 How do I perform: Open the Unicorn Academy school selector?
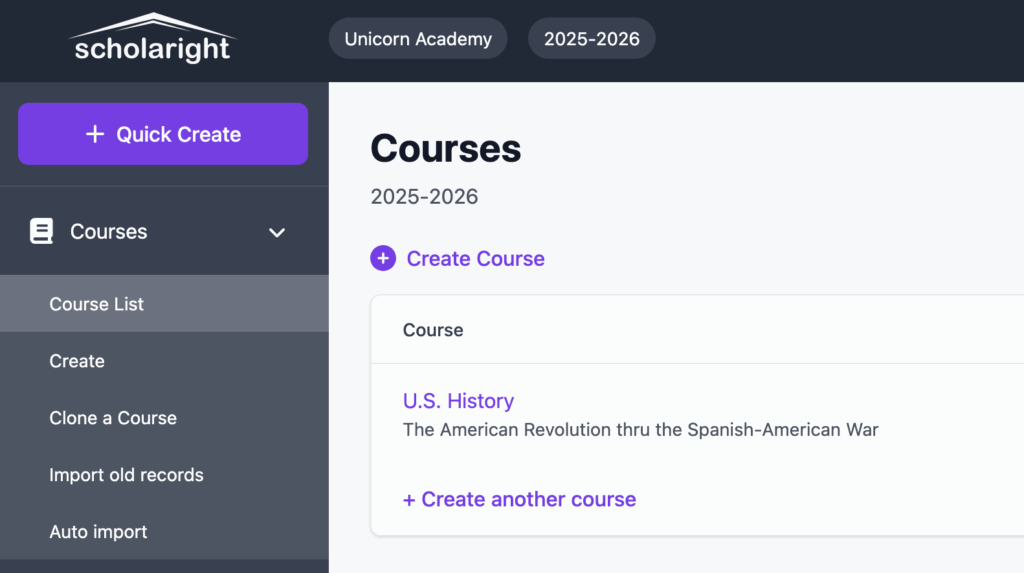click(x=418, y=40)
